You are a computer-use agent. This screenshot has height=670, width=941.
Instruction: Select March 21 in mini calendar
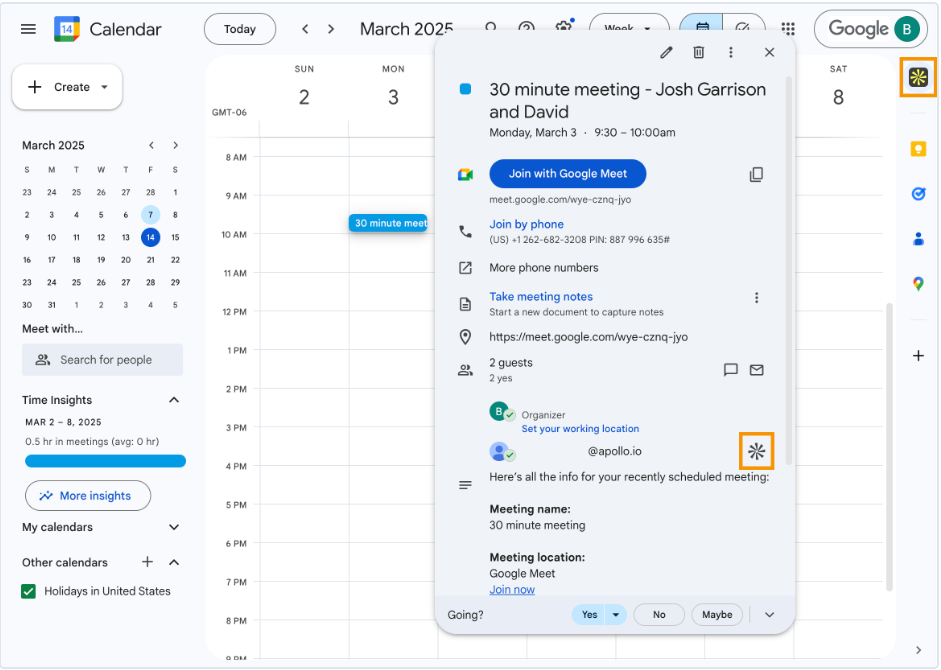[151, 260]
